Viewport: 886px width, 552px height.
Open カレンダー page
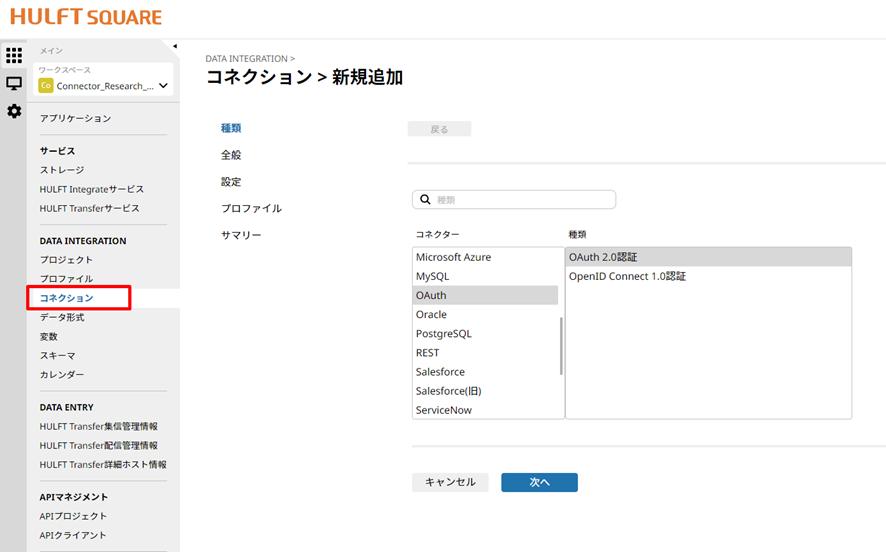tap(62, 374)
